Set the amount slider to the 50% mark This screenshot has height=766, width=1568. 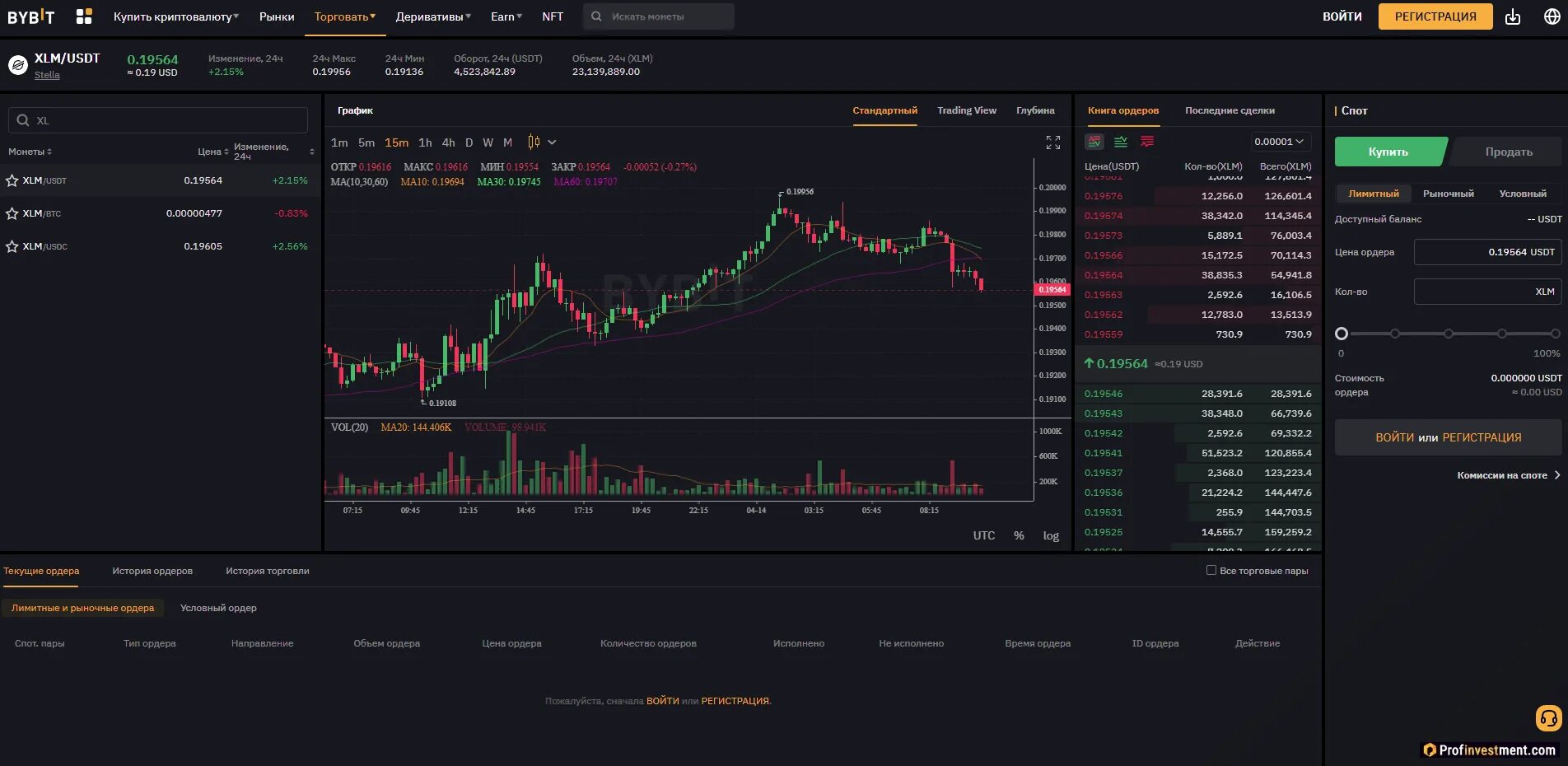[1449, 334]
